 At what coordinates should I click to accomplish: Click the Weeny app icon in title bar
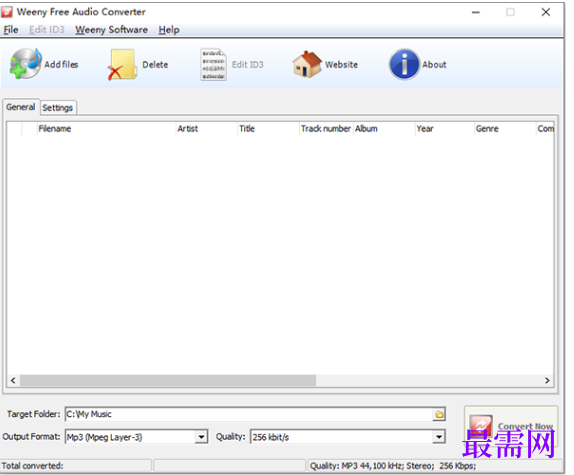[7, 12]
